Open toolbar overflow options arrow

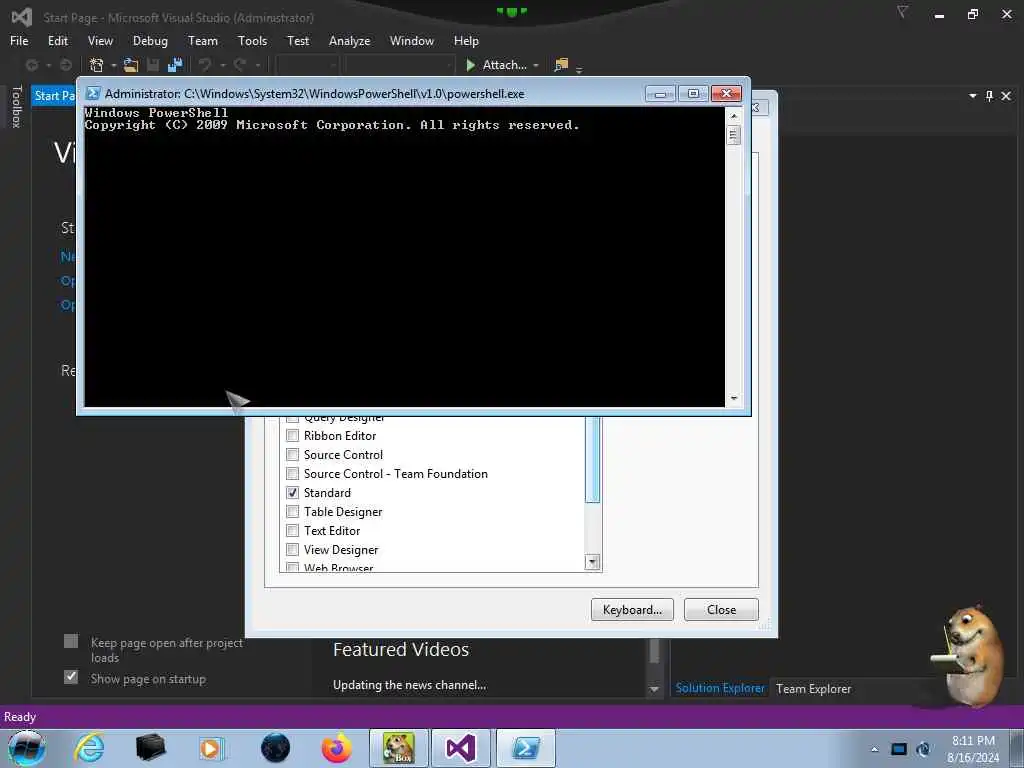point(579,69)
